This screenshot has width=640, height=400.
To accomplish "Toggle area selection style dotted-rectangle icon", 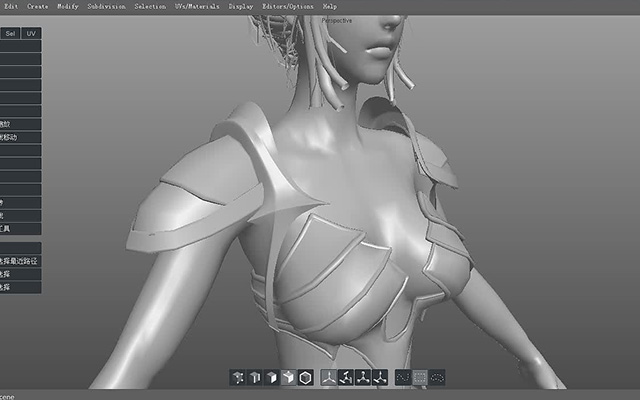I will pyautogui.click(x=420, y=378).
